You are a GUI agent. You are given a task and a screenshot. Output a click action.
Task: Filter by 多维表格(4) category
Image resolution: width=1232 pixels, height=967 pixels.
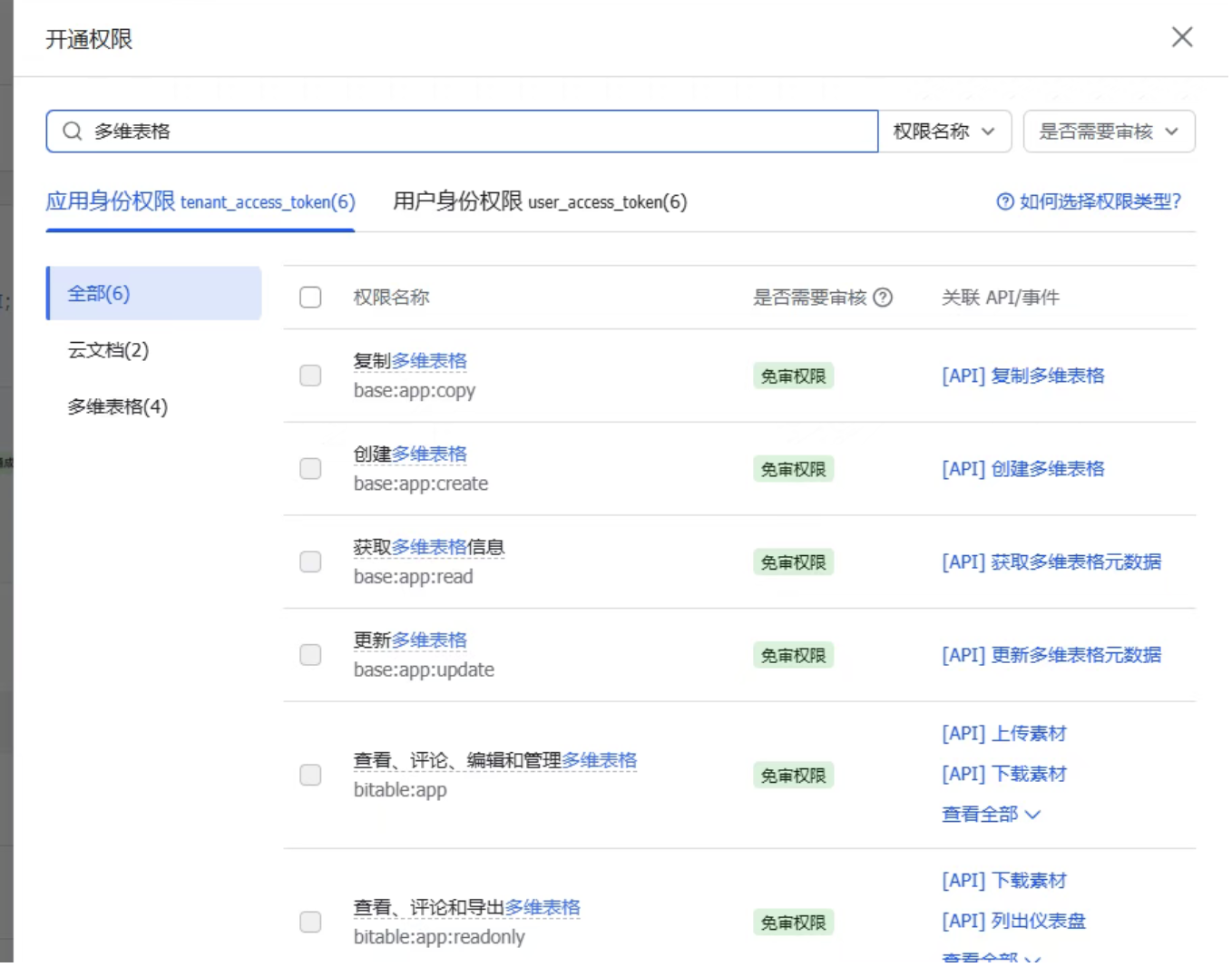pos(118,406)
